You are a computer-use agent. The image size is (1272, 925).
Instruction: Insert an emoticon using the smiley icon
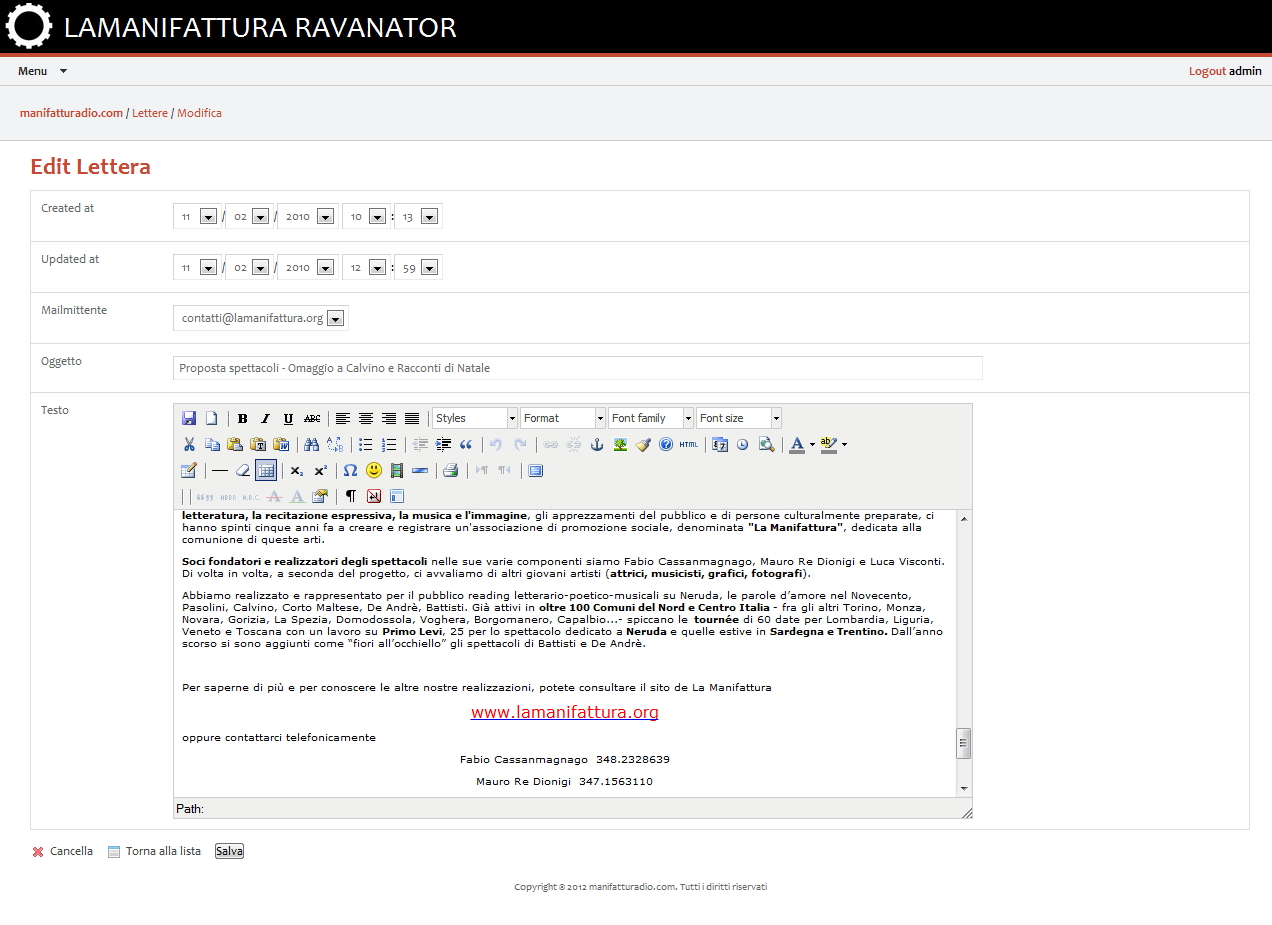[374, 469]
